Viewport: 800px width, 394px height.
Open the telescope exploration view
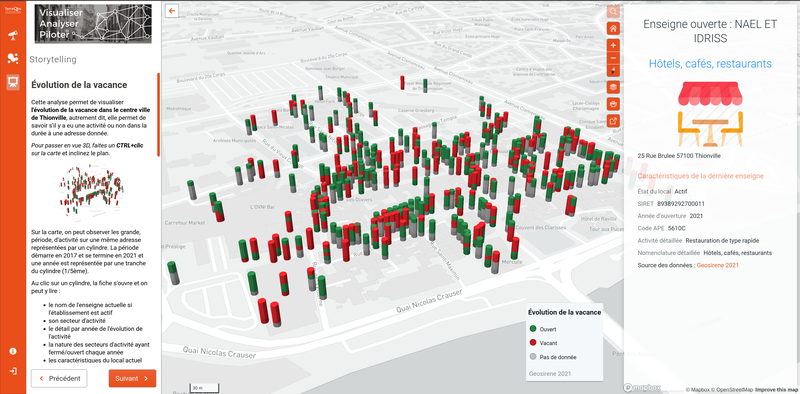coord(13,35)
